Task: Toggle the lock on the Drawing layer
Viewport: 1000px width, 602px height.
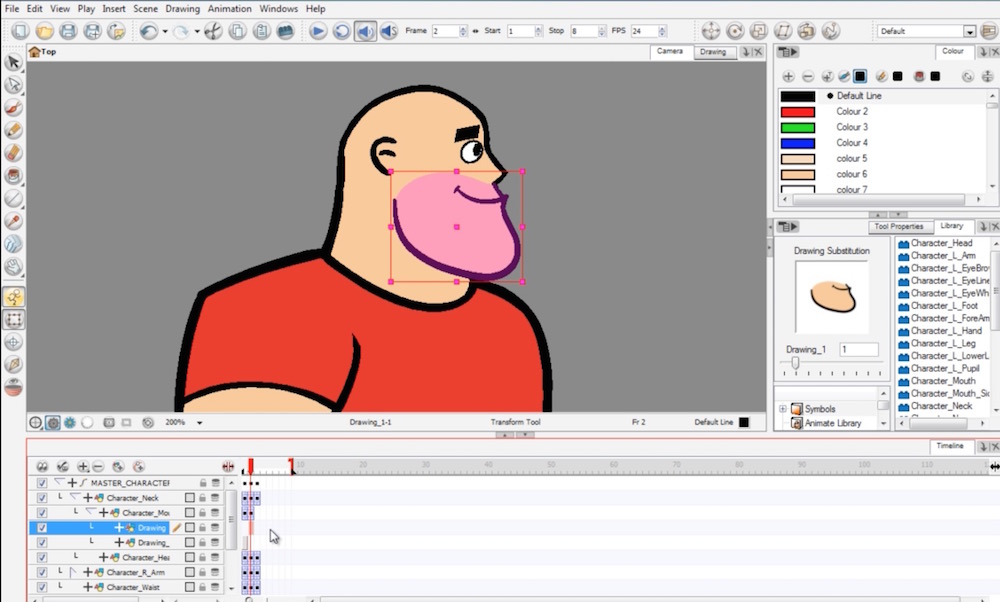Action: [203, 527]
